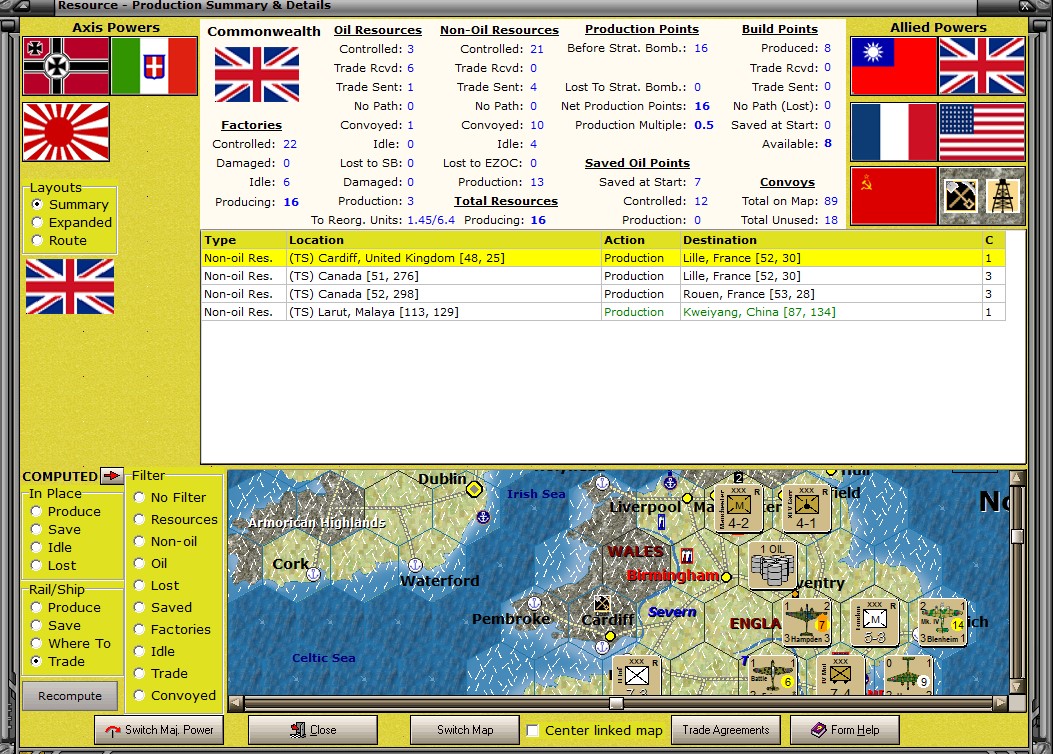
Task: Click the factory icon near Birmingham
Action: coord(686,555)
